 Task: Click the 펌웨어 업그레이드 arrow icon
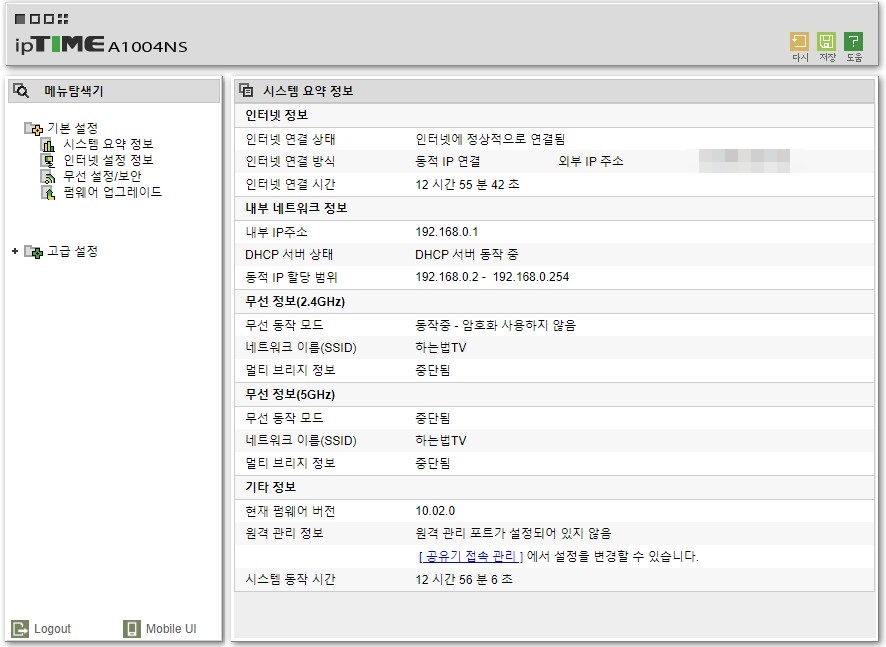(49, 193)
